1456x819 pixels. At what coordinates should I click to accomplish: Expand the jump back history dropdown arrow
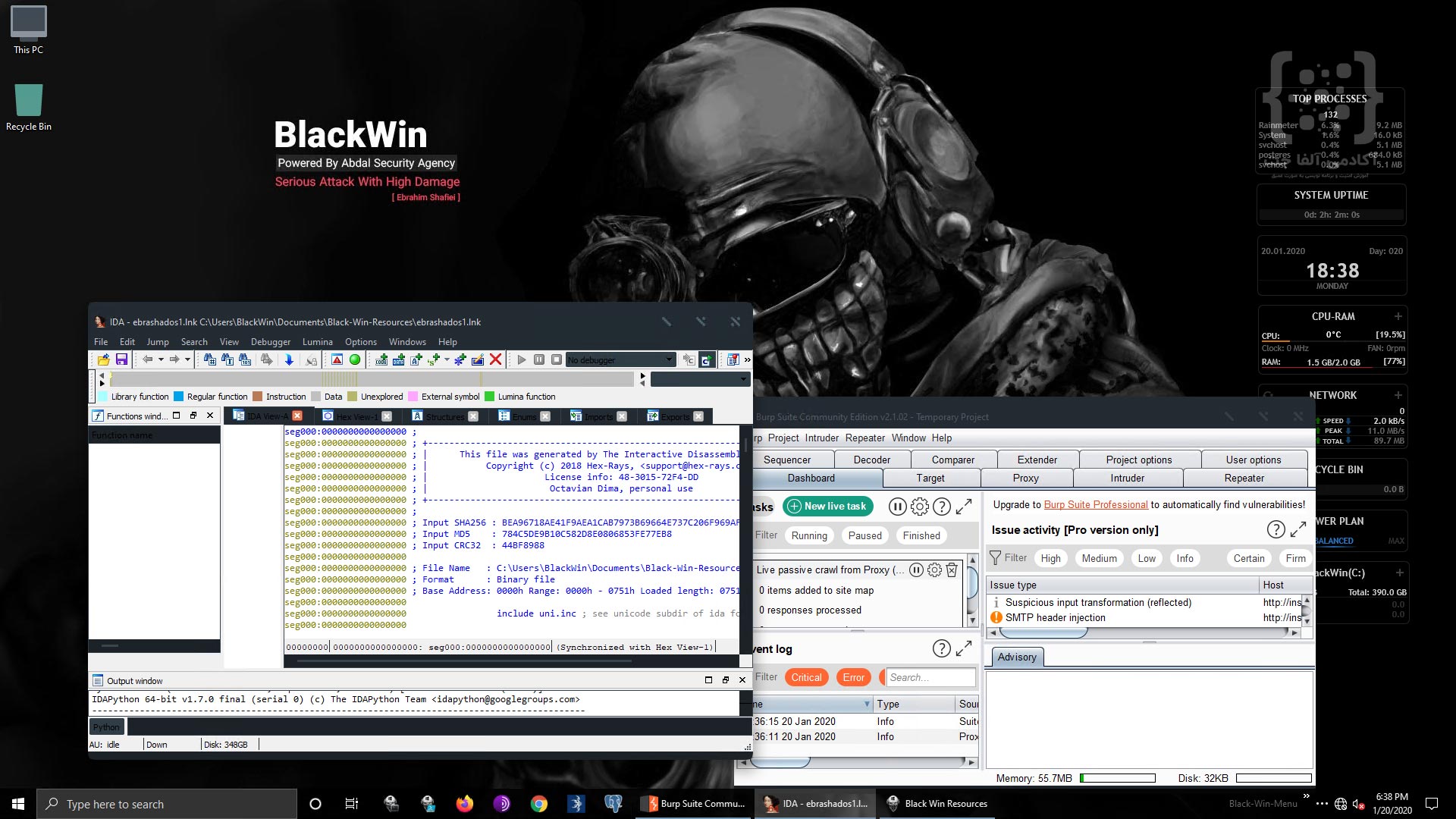click(161, 359)
